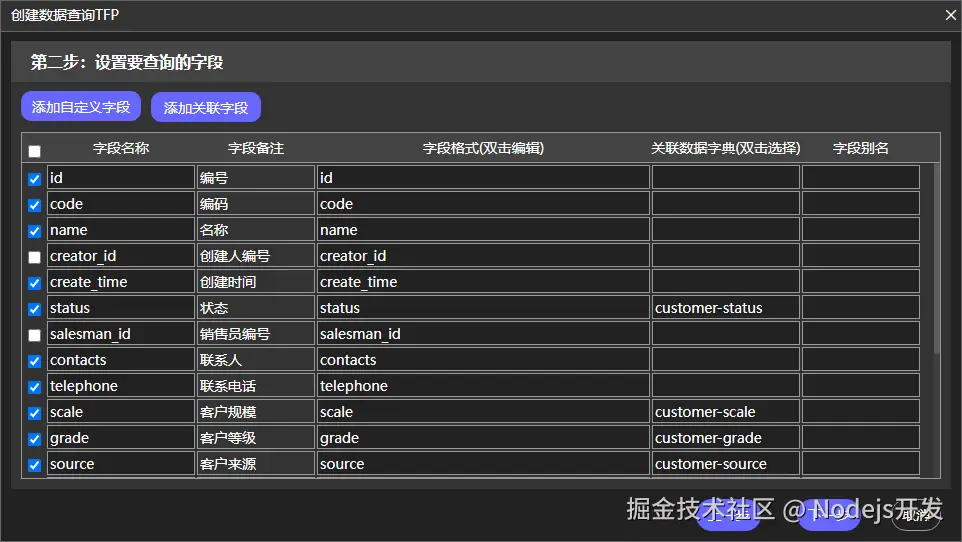Click the 关联数据字典(双击选择) column header
The height and width of the screenshot is (542, 962).
tap(726, 148)
